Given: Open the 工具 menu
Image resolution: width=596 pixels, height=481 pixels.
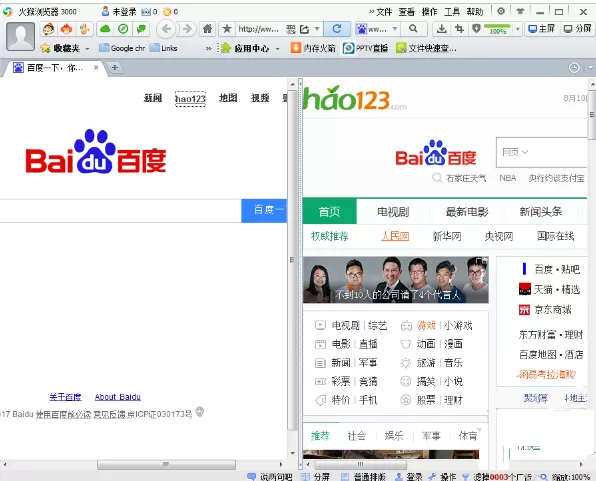Looking at the screenshot, I should point(452,12).
